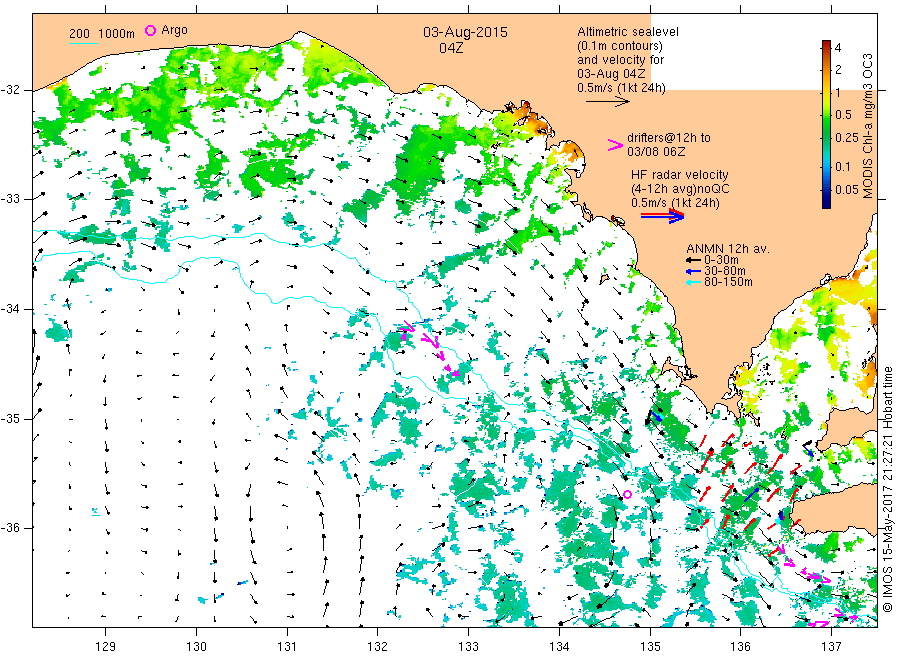The image size is (900, 660).
Task: Click the cyan 200/1000m isobath legend line
Action: (x=83, y=43)
